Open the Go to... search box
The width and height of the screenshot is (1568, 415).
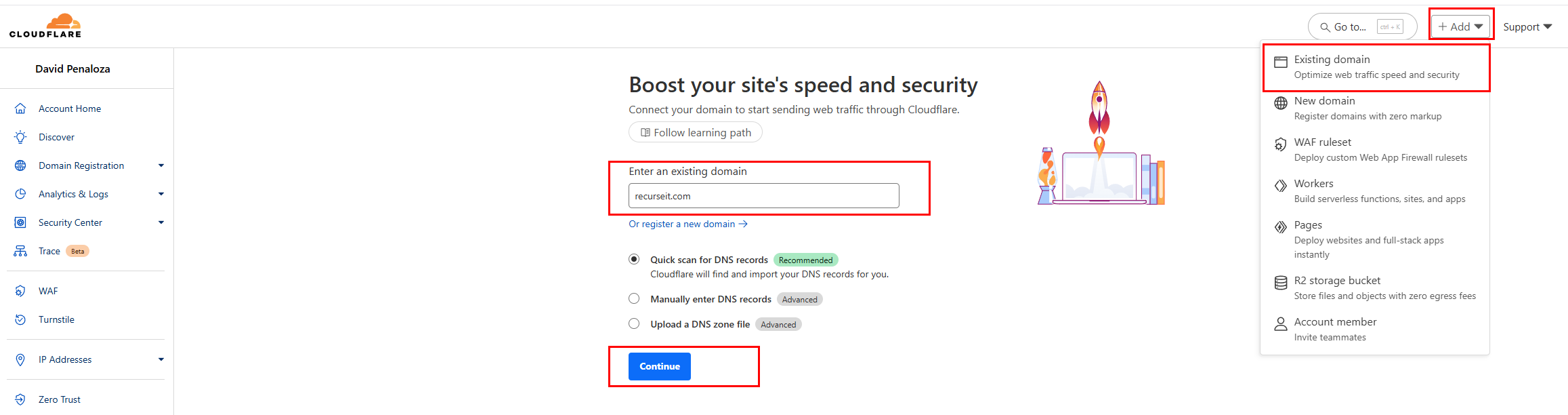1361,27
